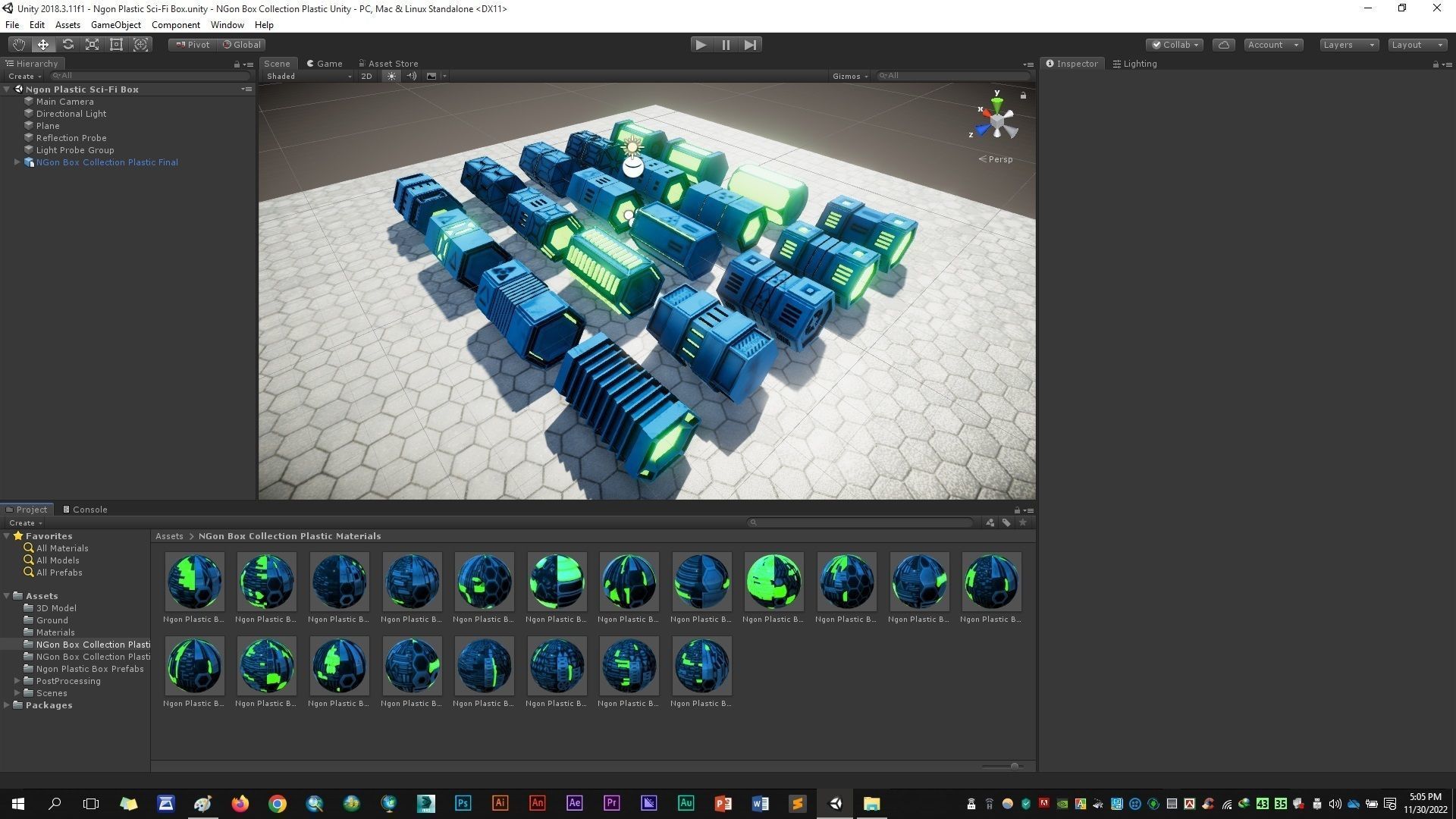Toggle scene effects image button
This screenshot has width=1456, height=819.
tap(432, 76)
